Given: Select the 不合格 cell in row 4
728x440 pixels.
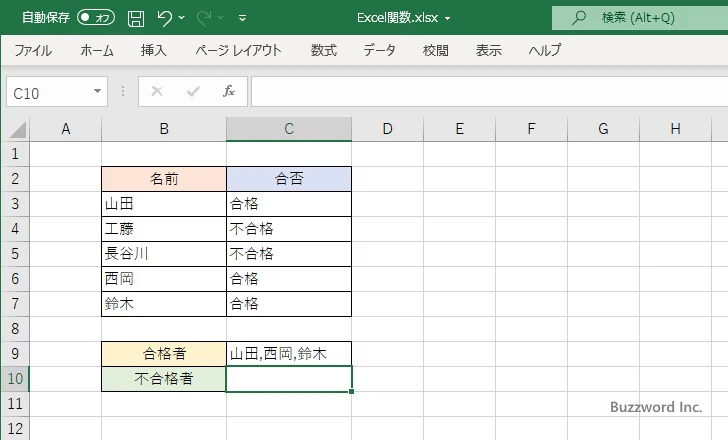Looking at the screenshot, I should (289, 229).
